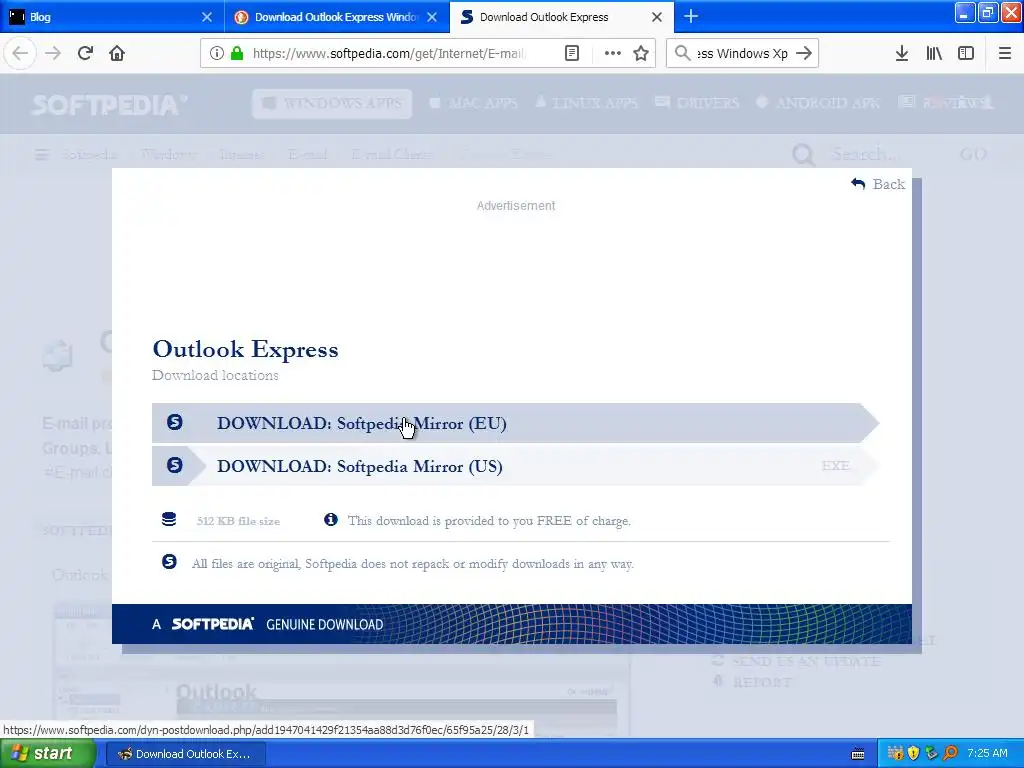1024x768 pixels.
Task: Click the search box with Windows Xp text
Action: click(742, 53)
